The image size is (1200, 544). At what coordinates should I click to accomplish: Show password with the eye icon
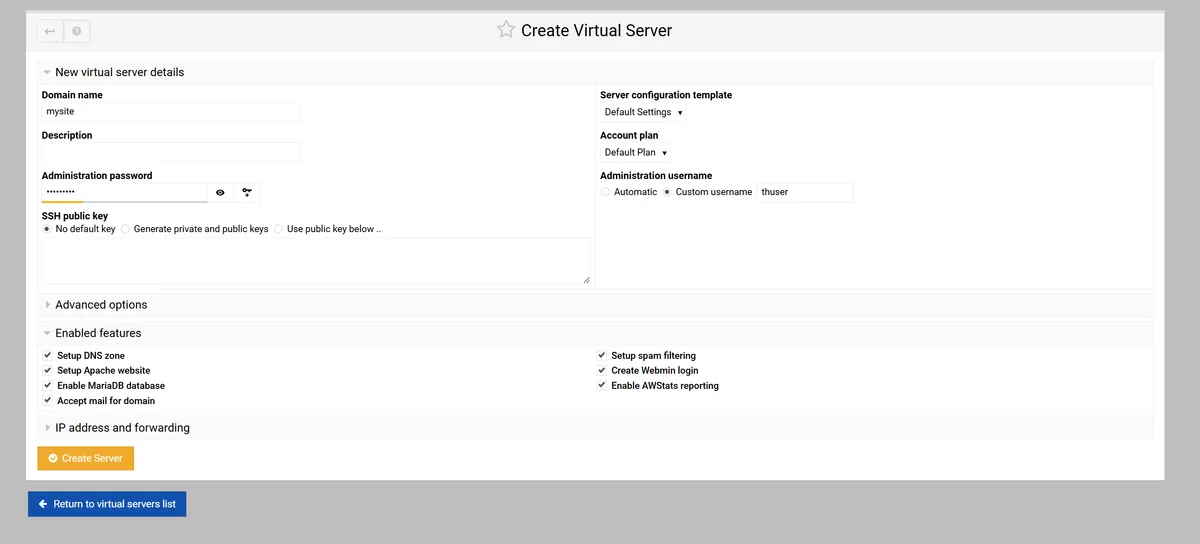[220, 192]
